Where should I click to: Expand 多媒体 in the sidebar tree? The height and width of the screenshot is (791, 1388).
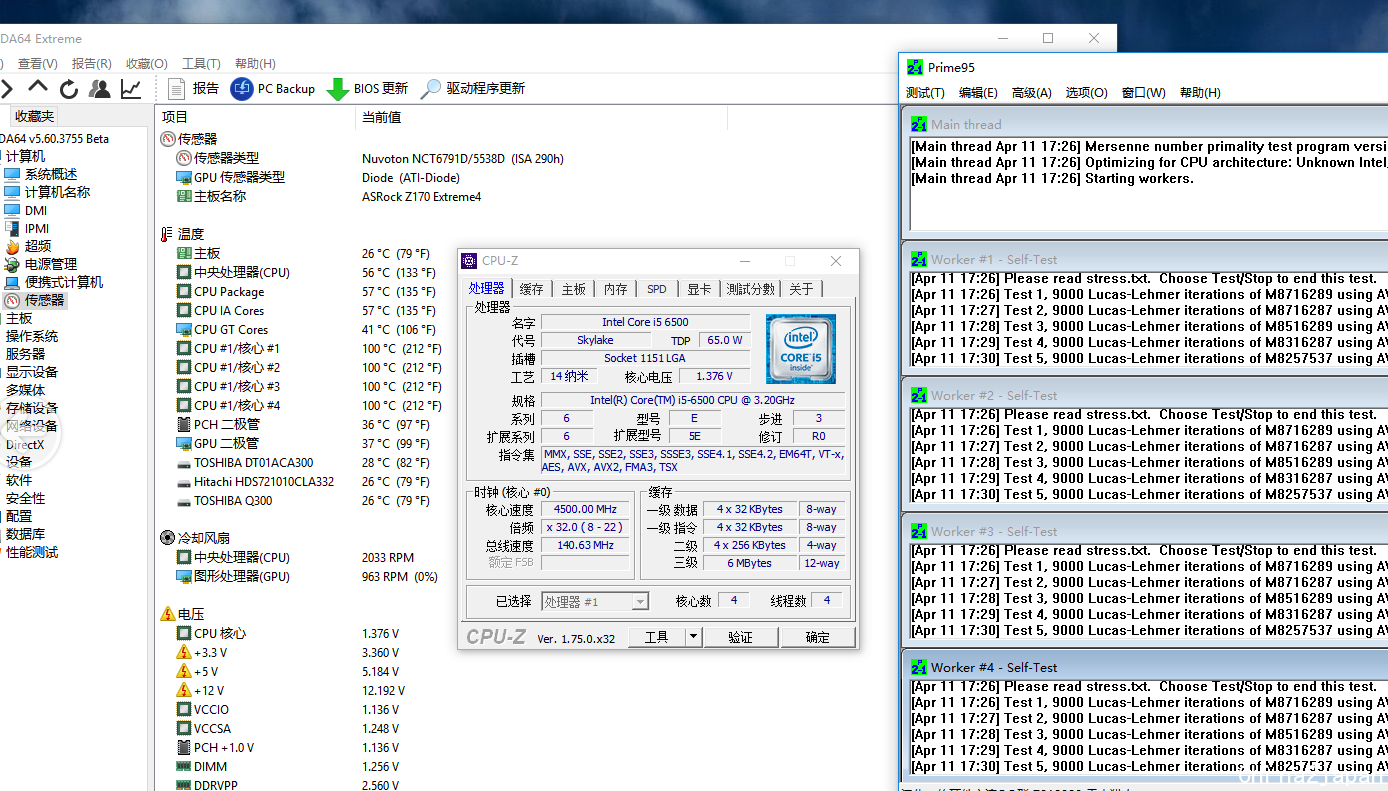[25, 390]
